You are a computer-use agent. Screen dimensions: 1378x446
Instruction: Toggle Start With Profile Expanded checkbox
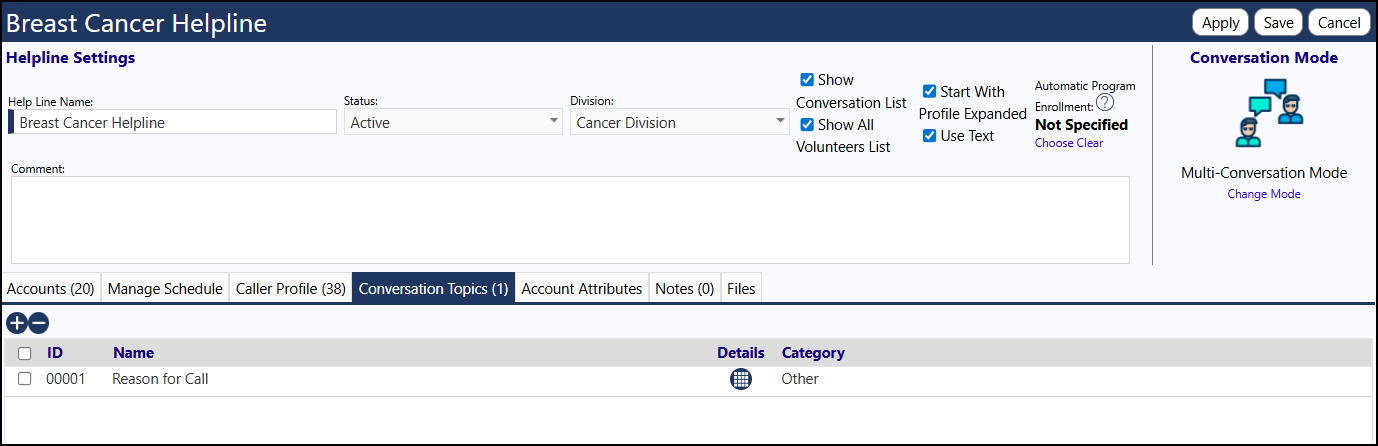pos(929,91)
